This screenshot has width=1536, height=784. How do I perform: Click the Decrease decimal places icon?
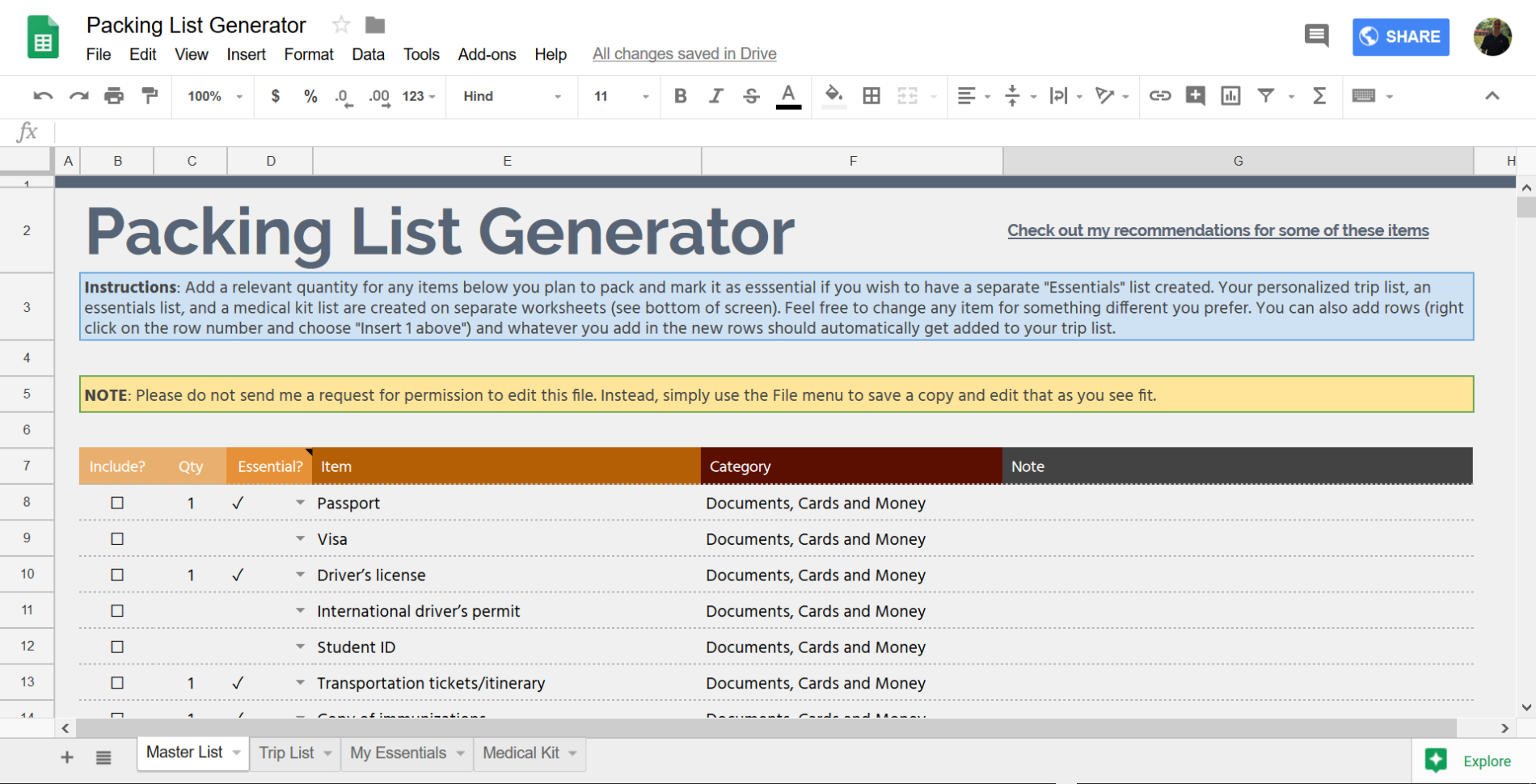343,96
